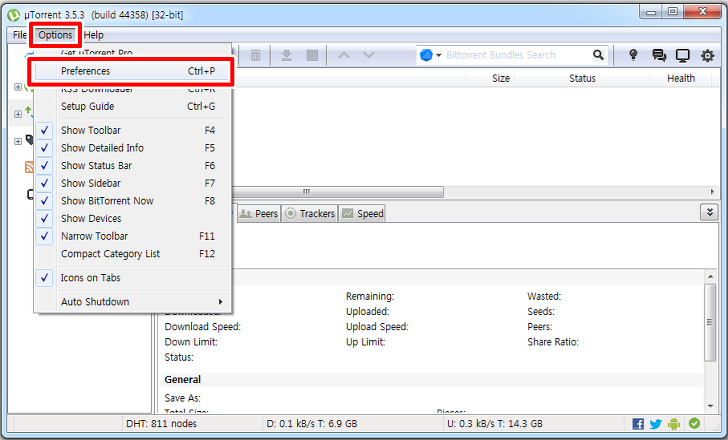Choose Preferences from Options menu
This screenshot has width=728, height=440.
[x=133, y=71]
